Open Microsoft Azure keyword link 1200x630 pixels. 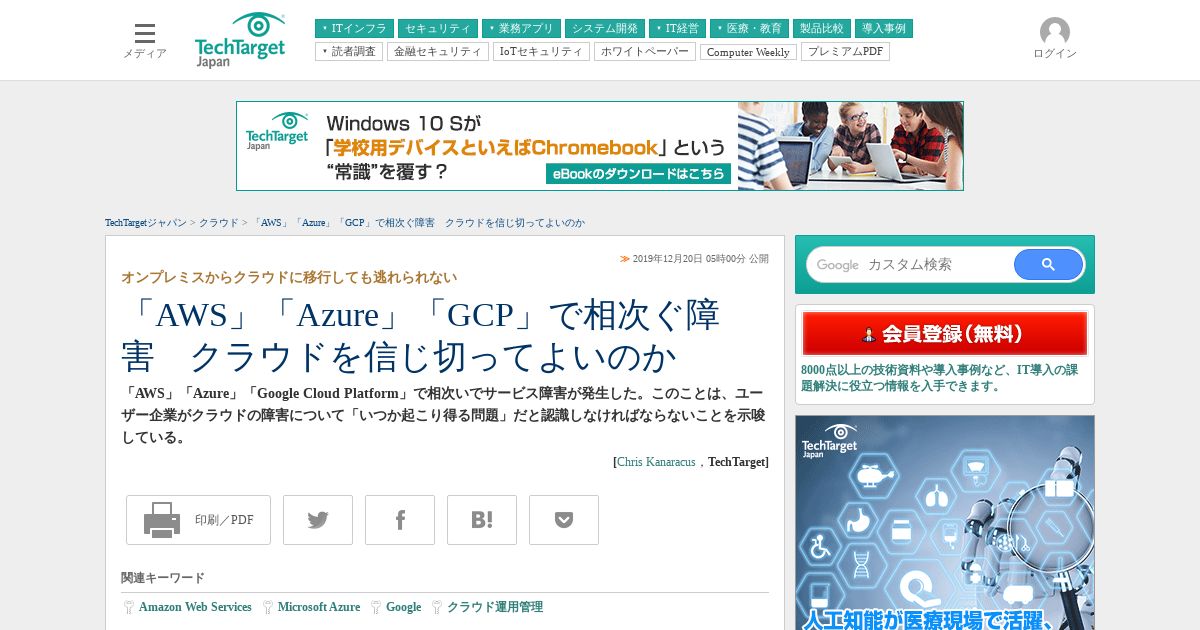pyautogui.click(x=319, y=607)
